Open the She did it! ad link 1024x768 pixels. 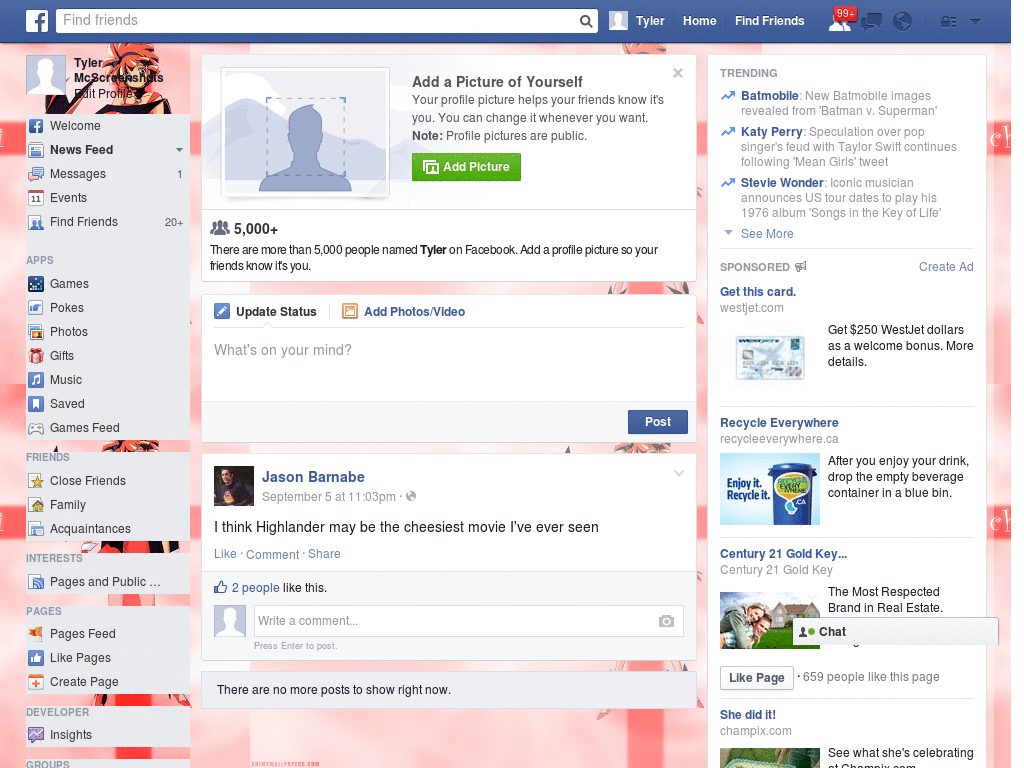point(748,714)
